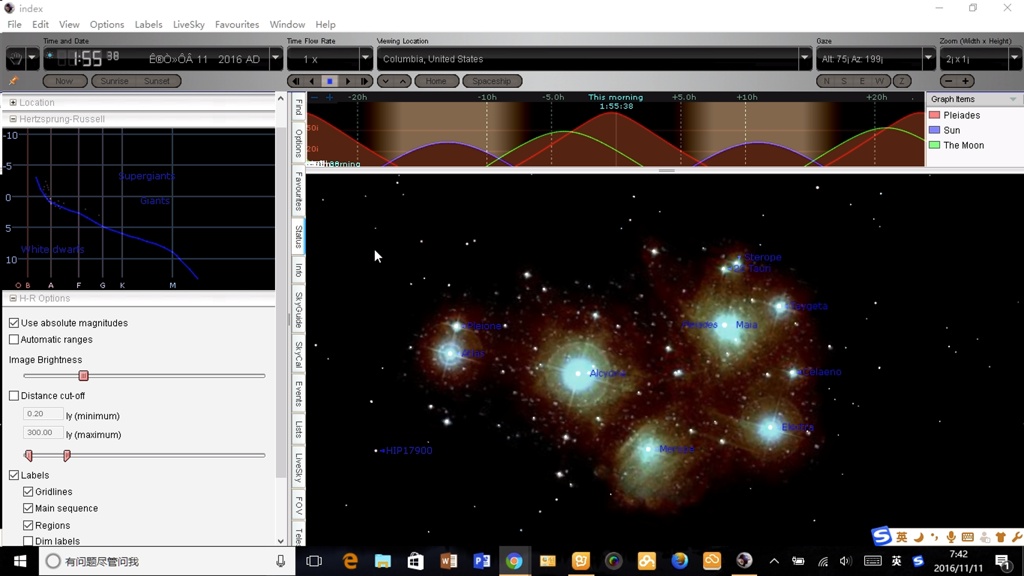Disable the Use absolute magnitudes checkbox

pos(14,322)
